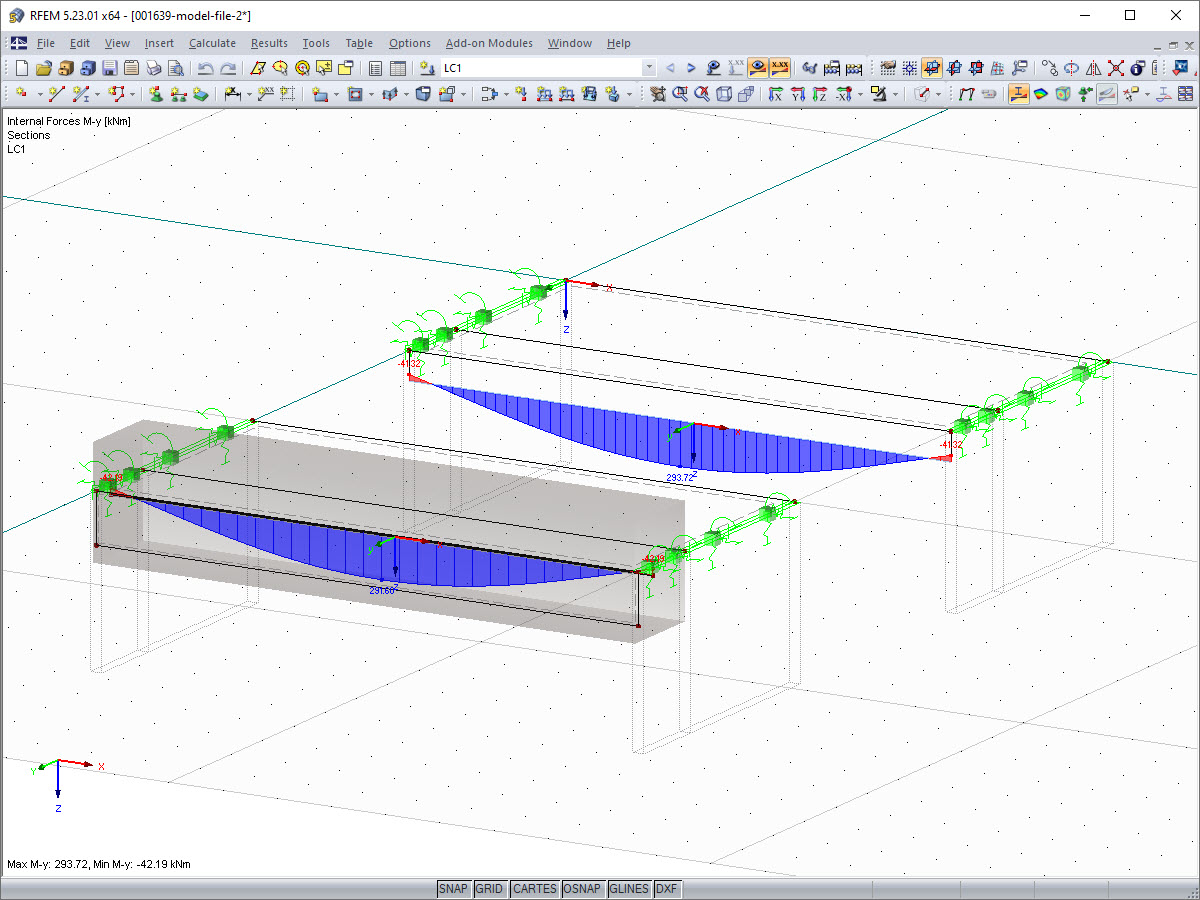The width and height of the screenshot is (1200, 900).
Task: Undo the last action
Action: (205, 68)
